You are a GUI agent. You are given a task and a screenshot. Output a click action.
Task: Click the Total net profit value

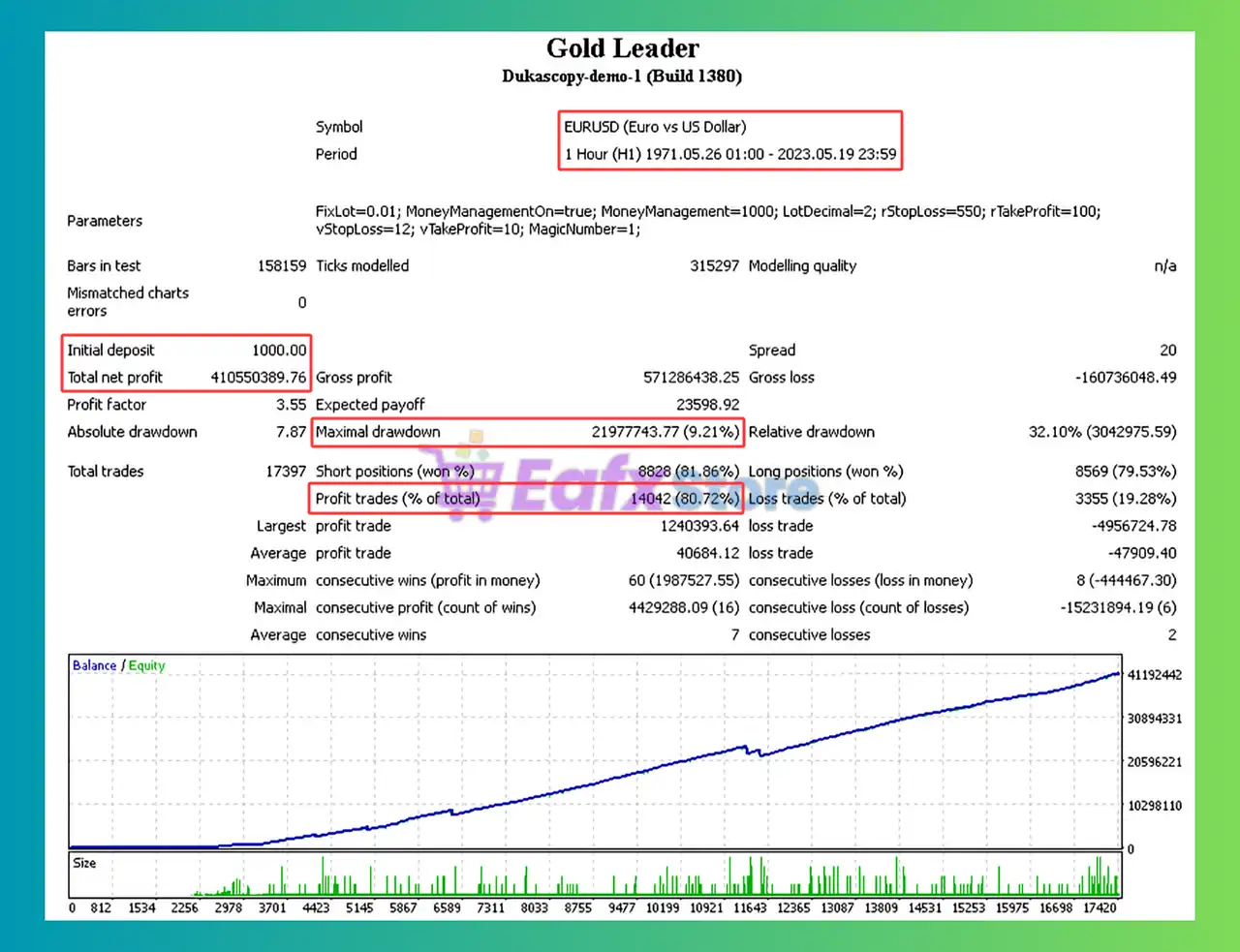(x=258, y=378)
